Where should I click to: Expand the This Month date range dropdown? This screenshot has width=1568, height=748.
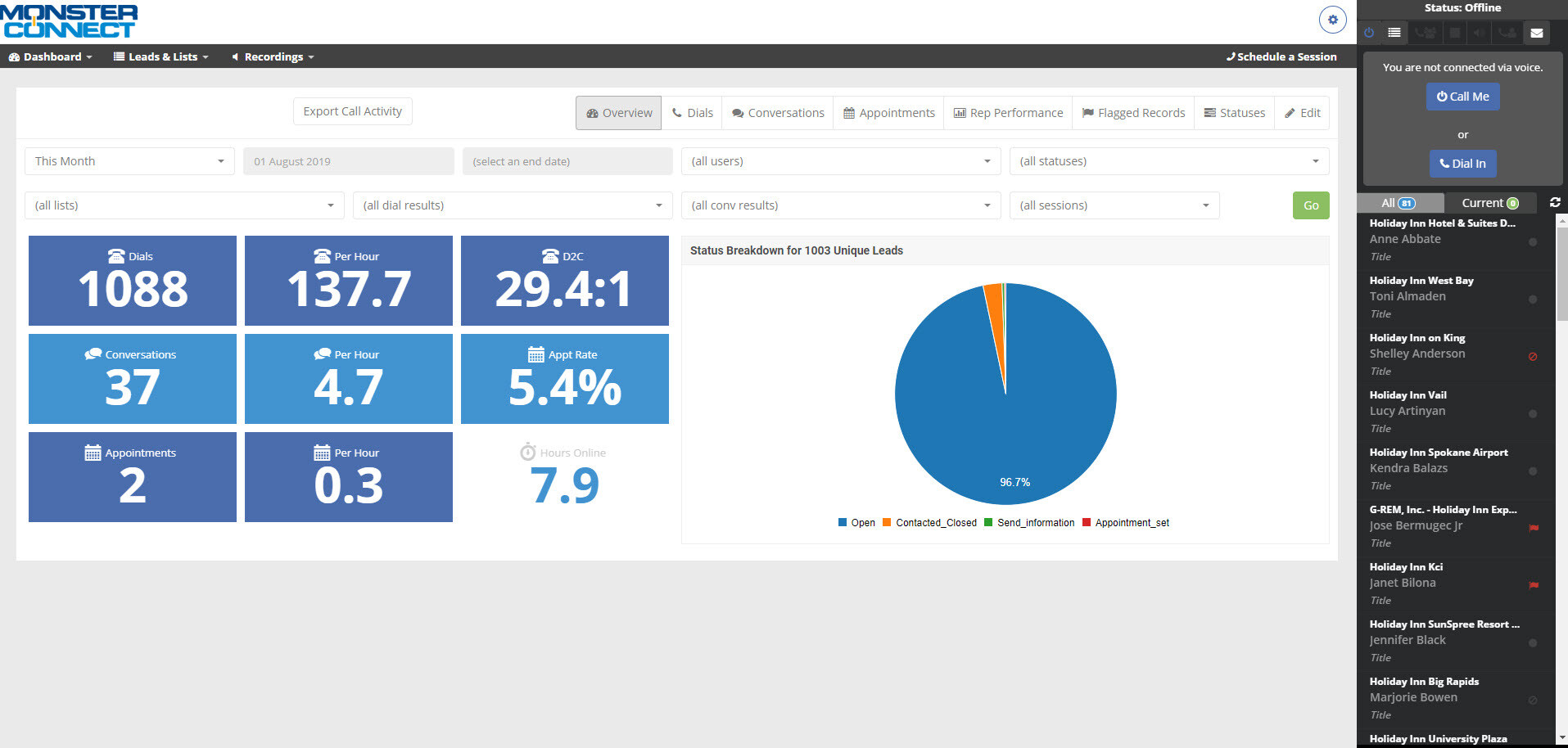click(129, 161)
